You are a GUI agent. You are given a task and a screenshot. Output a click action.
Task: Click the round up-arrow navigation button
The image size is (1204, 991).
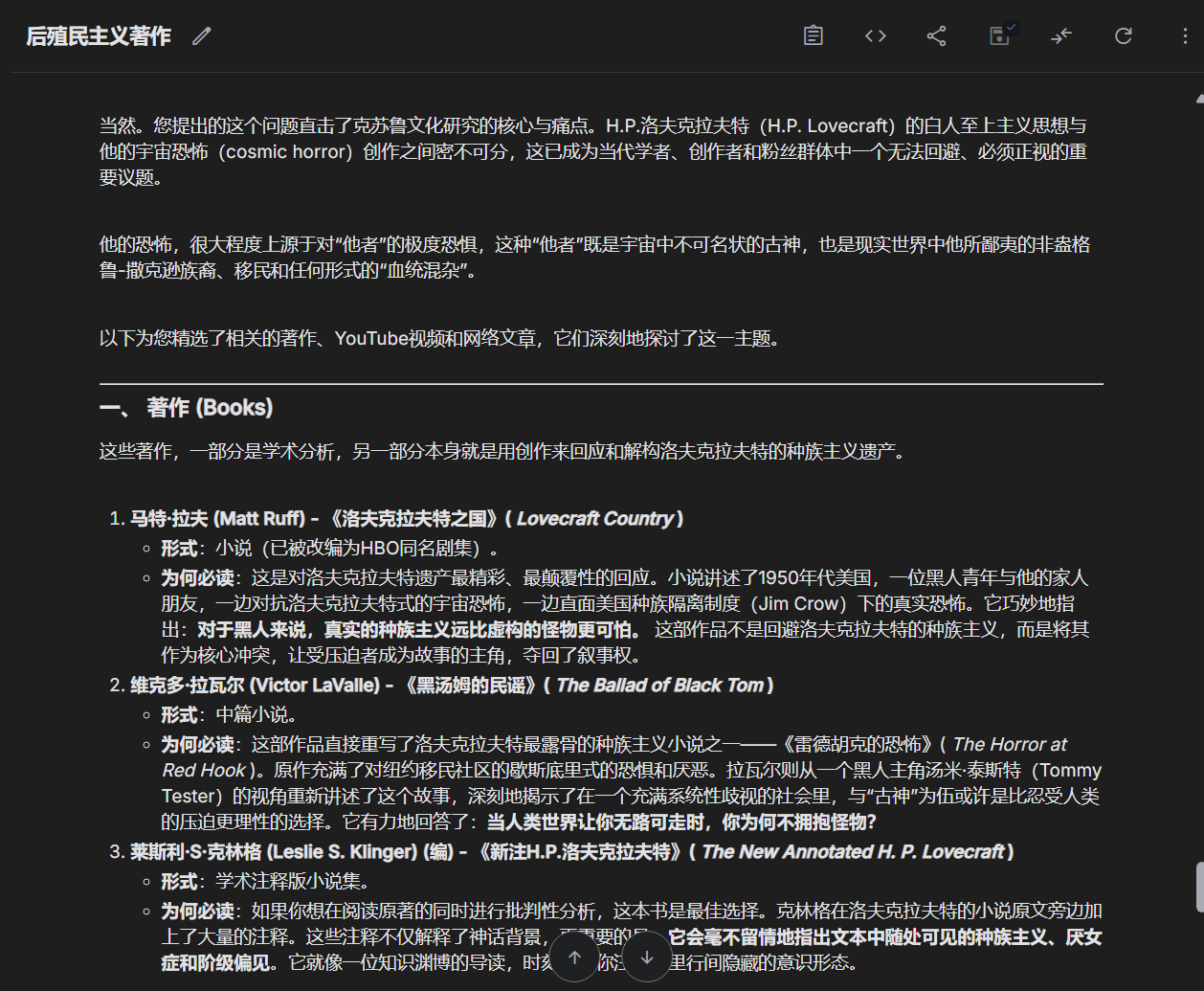[x=574, y=957]
